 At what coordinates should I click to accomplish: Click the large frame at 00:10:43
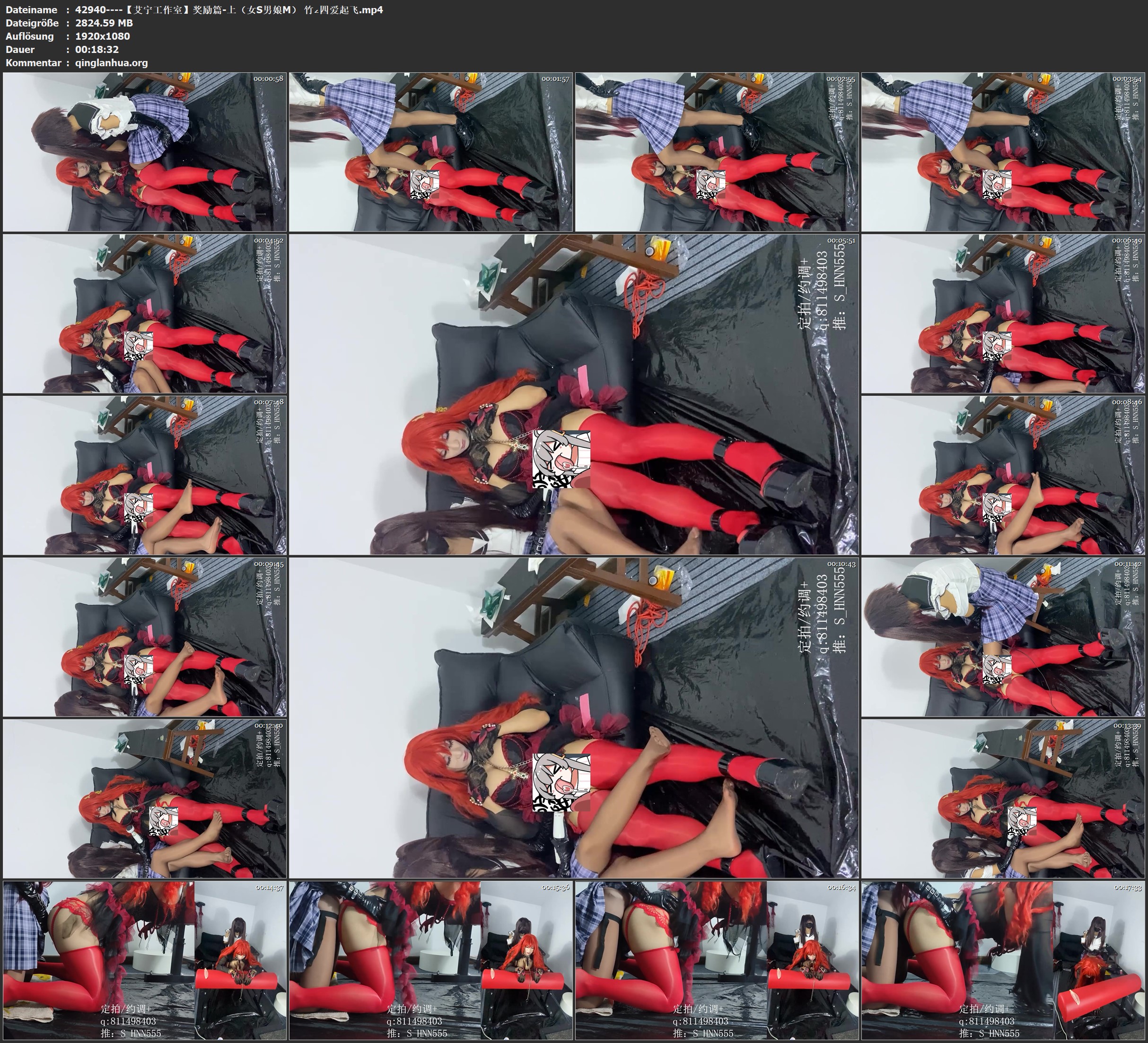(x=574, y=718)
